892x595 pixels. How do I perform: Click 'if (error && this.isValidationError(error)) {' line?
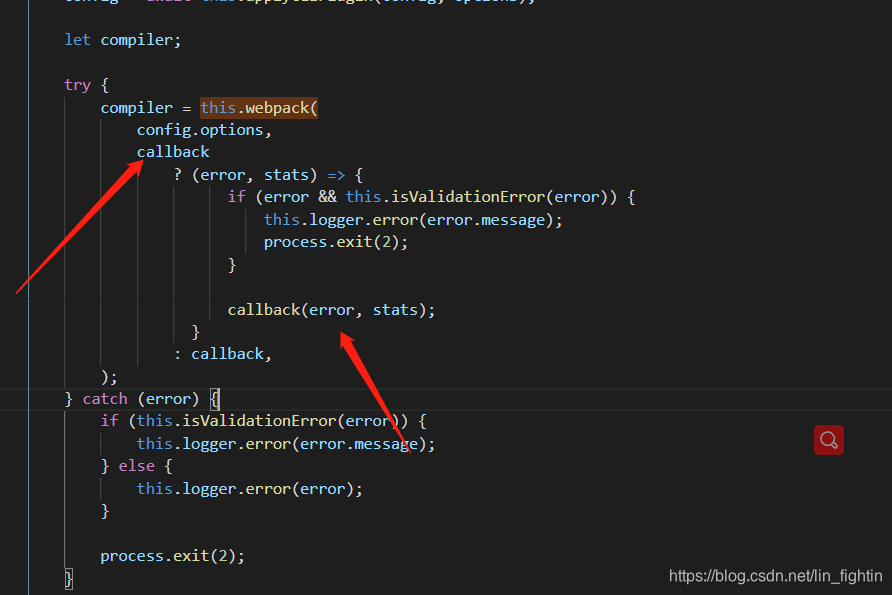pyautogui.click(x=431, y=197)
